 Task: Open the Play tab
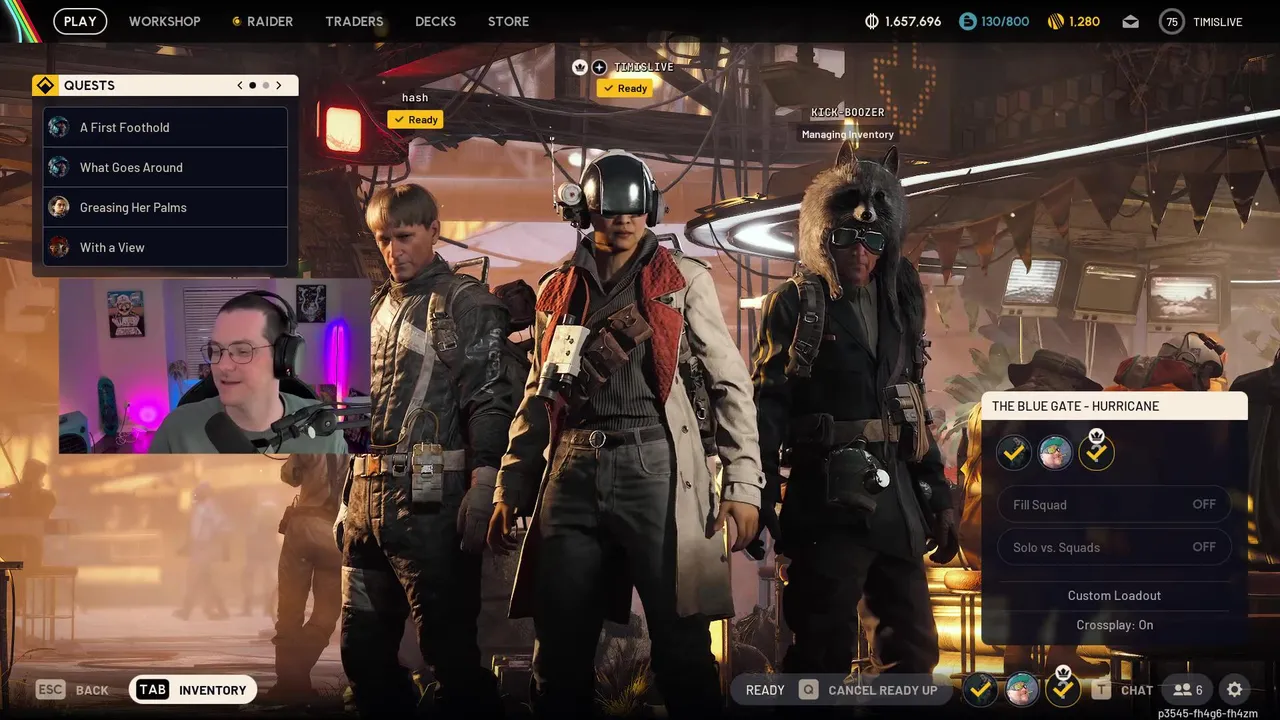click(x=80, y=21)
